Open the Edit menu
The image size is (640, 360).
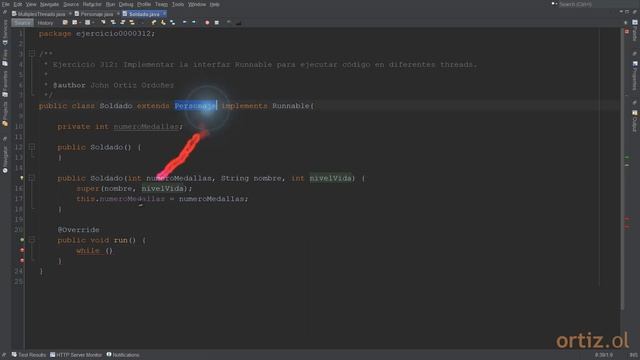[18, 4]
